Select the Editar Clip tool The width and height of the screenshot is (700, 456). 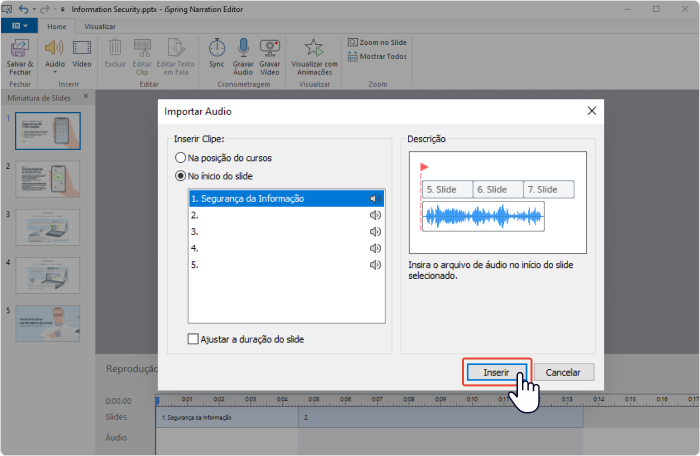[x=142, y=57]
